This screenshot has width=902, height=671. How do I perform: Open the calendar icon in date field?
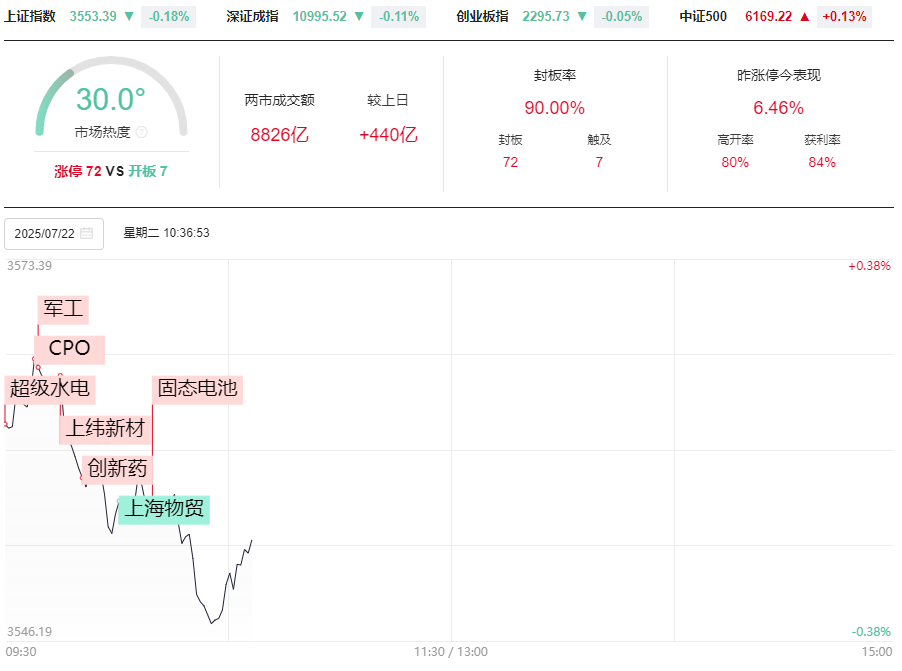click(x=87, y=234)
